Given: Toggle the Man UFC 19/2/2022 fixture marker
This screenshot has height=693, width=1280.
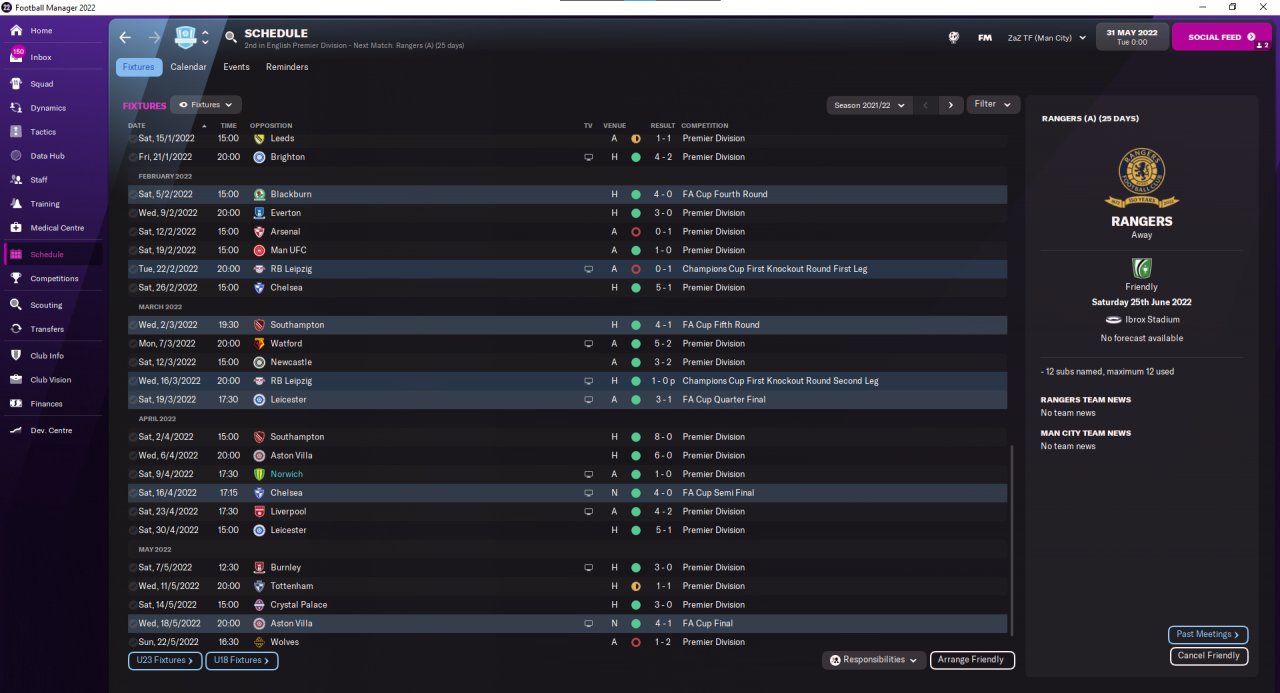Looking at the screenshot, I should coord(133,250).
